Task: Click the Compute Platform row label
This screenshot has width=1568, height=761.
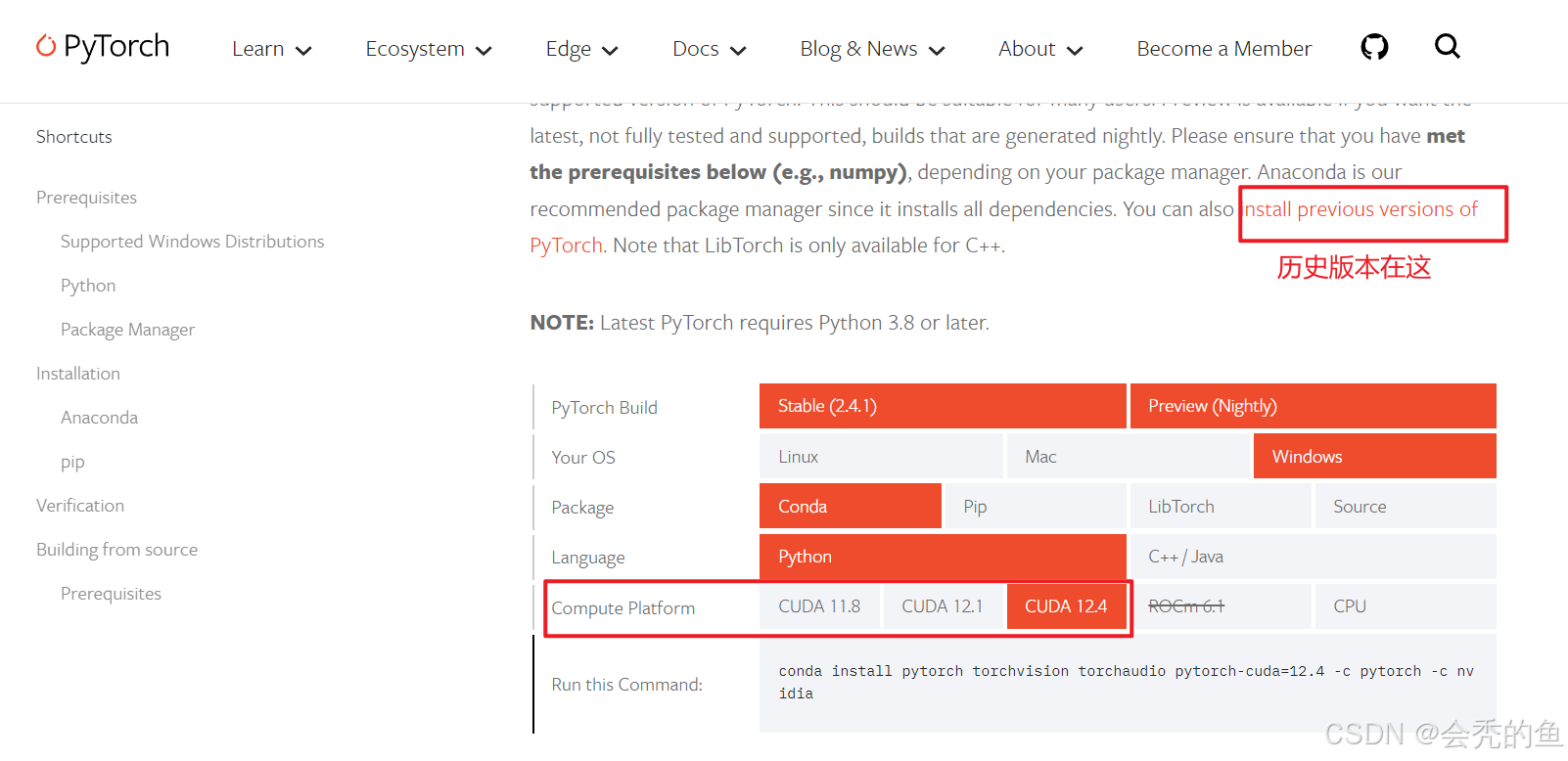Action: pos(623,608)
